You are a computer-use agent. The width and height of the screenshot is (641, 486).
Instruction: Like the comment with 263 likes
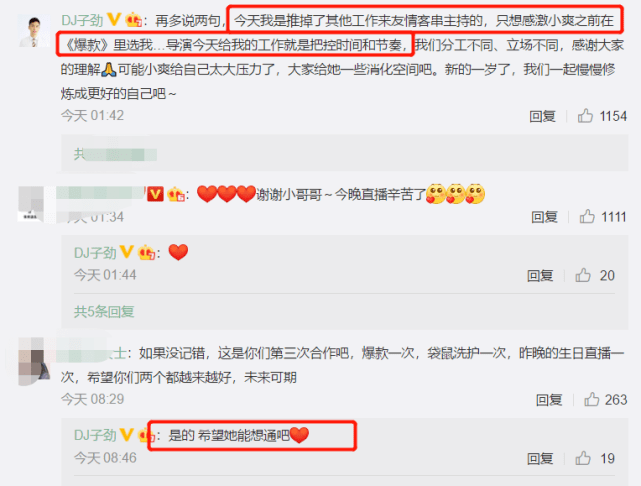(591, 399)
